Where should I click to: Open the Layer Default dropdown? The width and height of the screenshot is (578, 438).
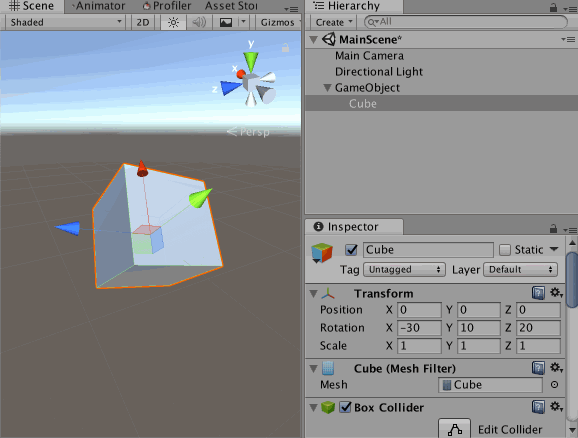point(520,270)
